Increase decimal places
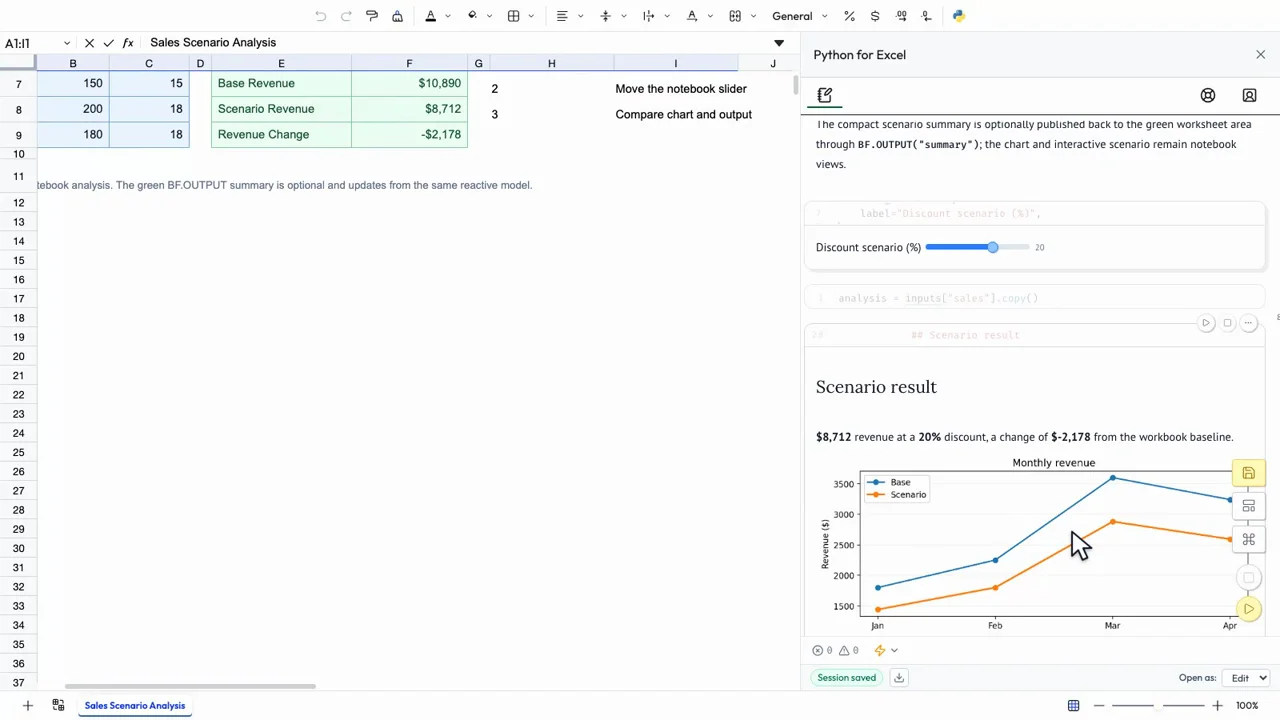The image size is (1280, 720). click(901, 16)
